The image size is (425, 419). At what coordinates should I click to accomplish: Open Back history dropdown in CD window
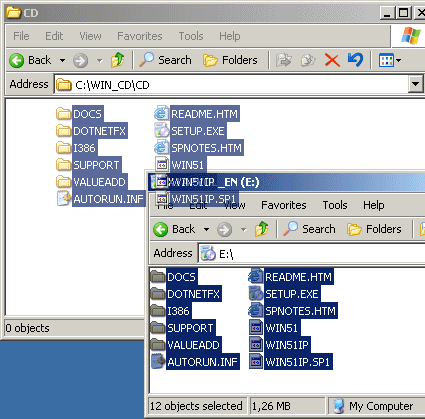point(62,61)
